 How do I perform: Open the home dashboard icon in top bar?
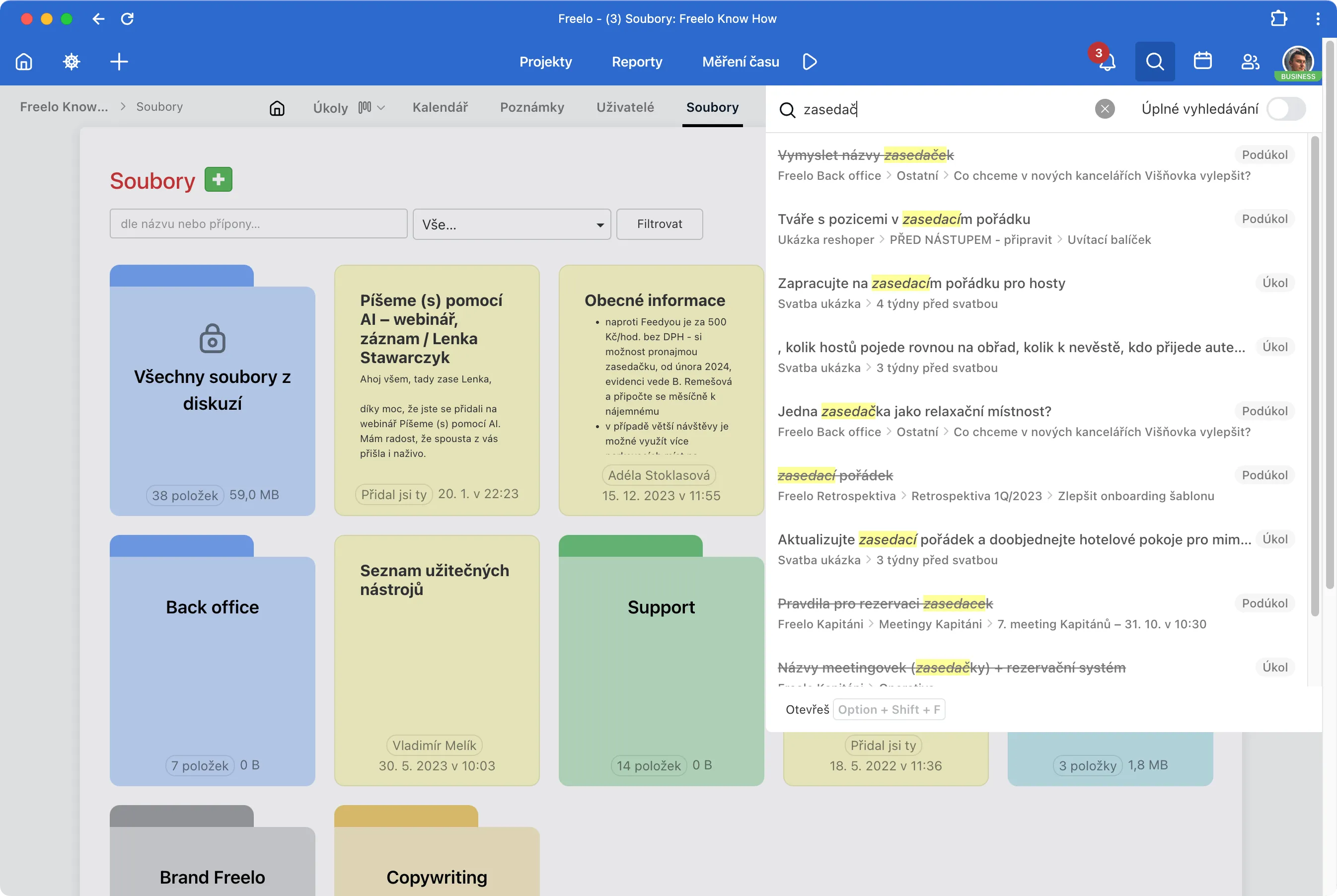point(24,61)
